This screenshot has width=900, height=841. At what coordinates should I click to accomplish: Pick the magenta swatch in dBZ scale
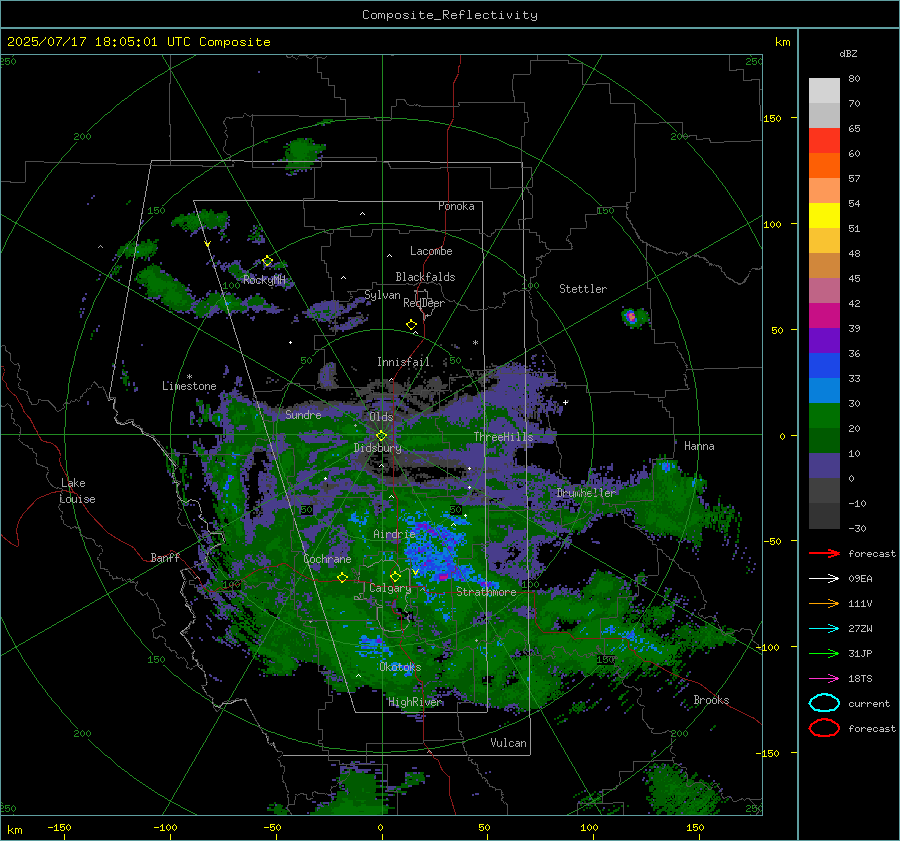(x=824, y=315)
